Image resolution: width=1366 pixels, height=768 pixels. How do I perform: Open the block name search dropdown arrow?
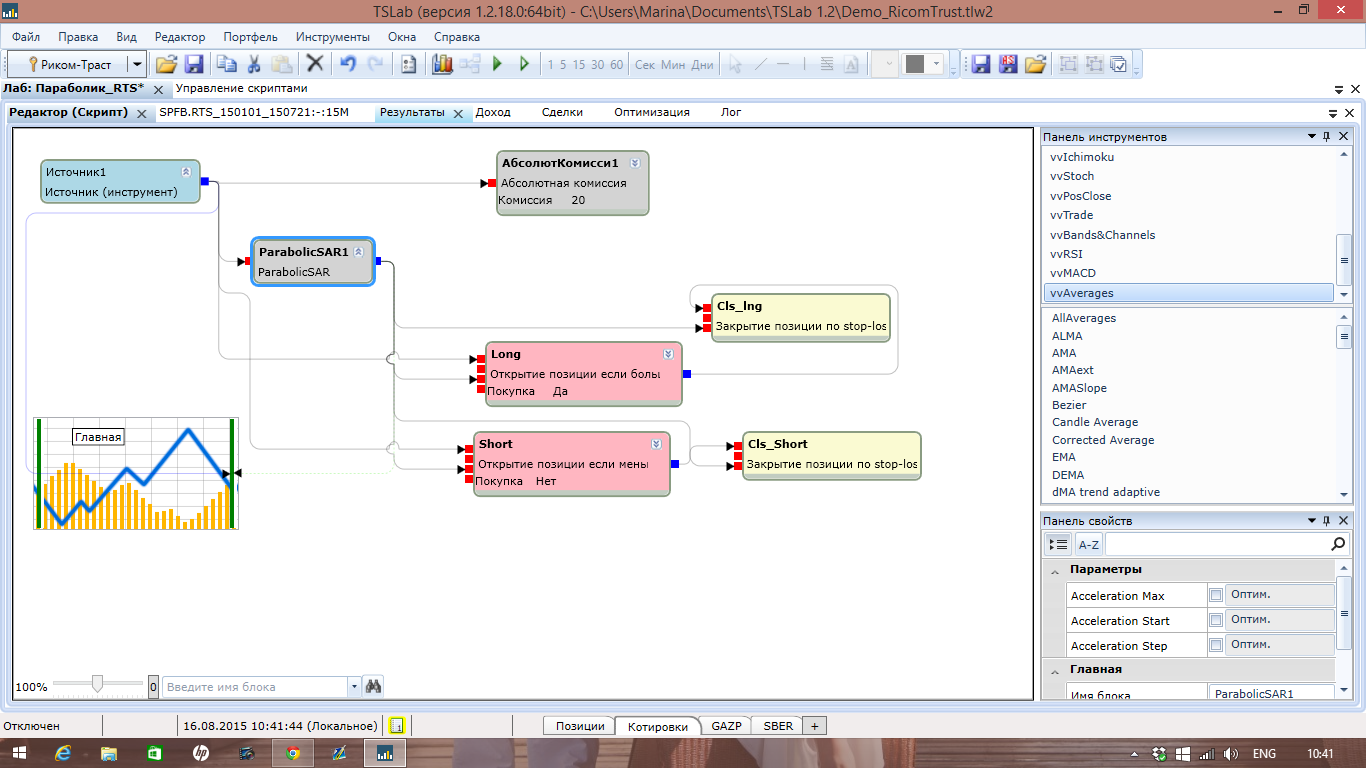(x=354, y=687)
